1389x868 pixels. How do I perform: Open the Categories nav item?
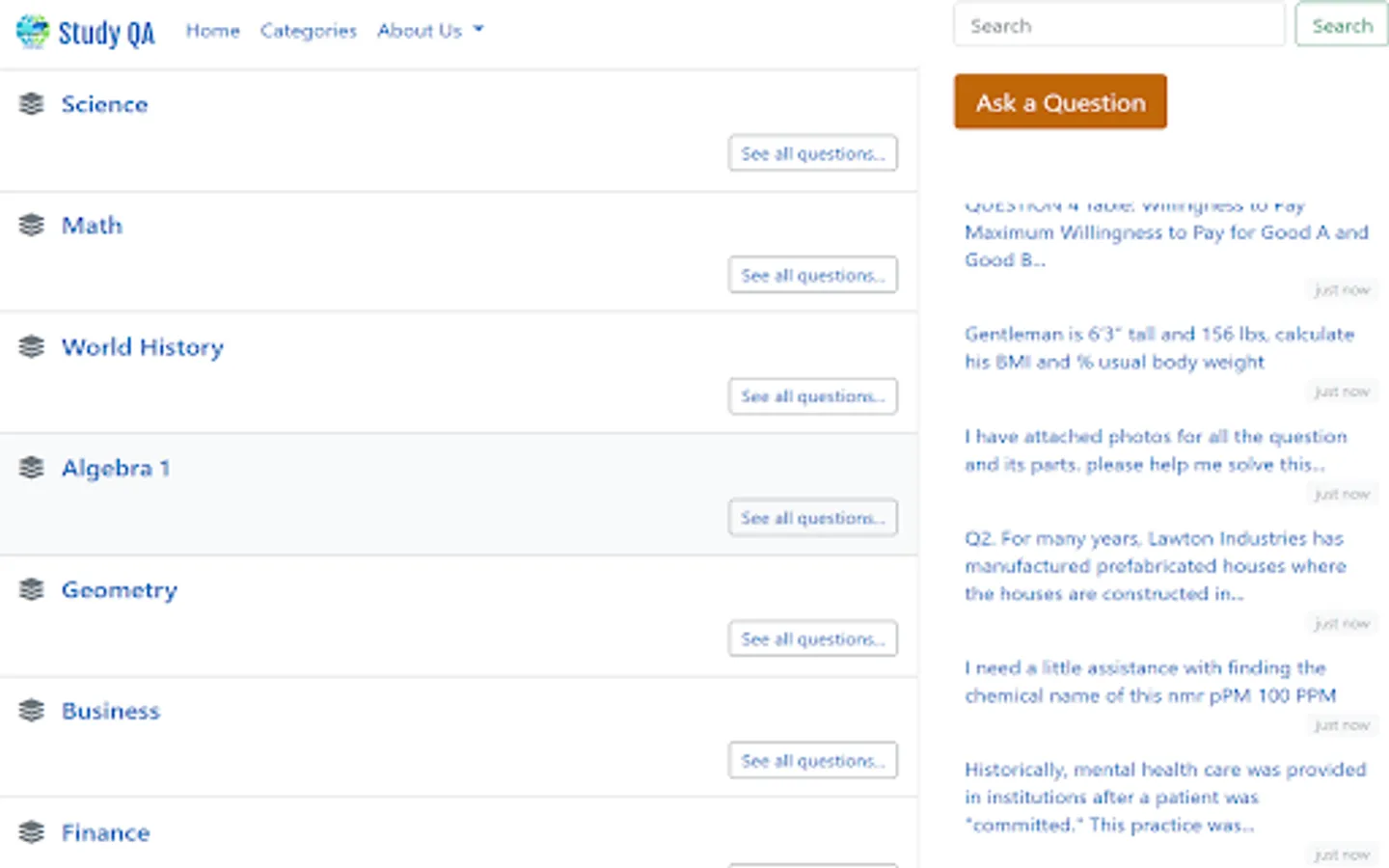(x=308, y=31)
